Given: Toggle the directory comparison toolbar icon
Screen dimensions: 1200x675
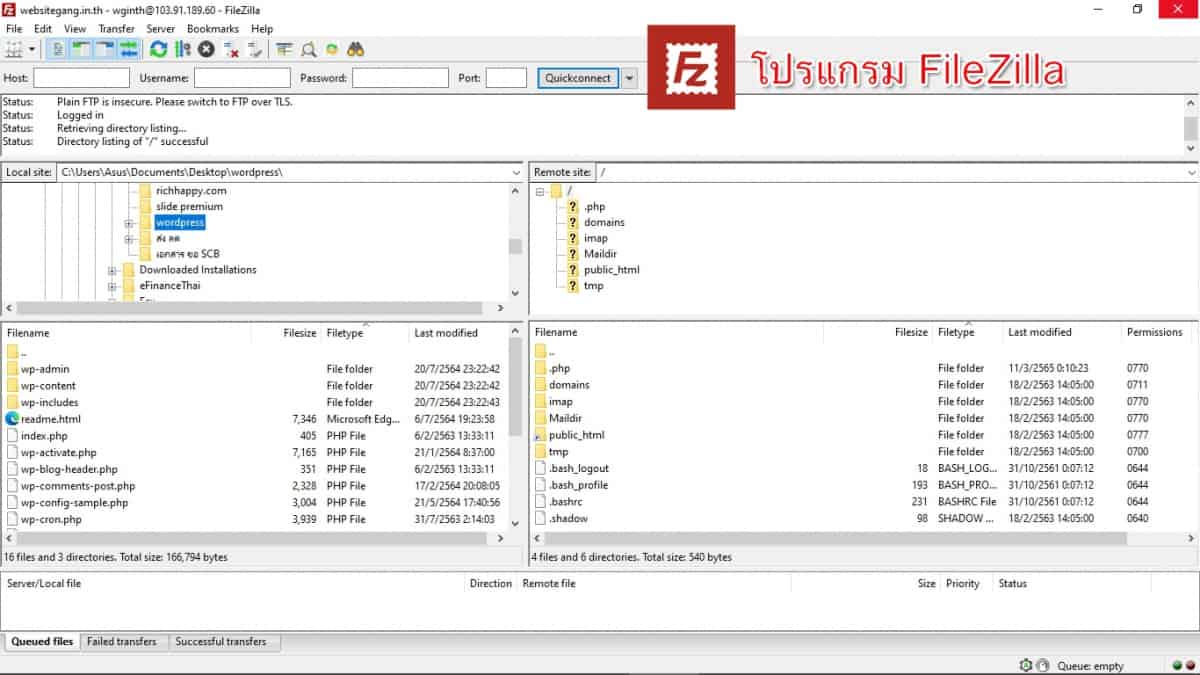Looking at the screenshot, I should [285, 49].
